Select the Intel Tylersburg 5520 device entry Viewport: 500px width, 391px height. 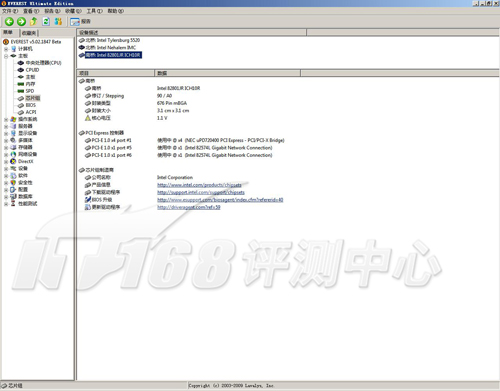[x=113, y=40]
